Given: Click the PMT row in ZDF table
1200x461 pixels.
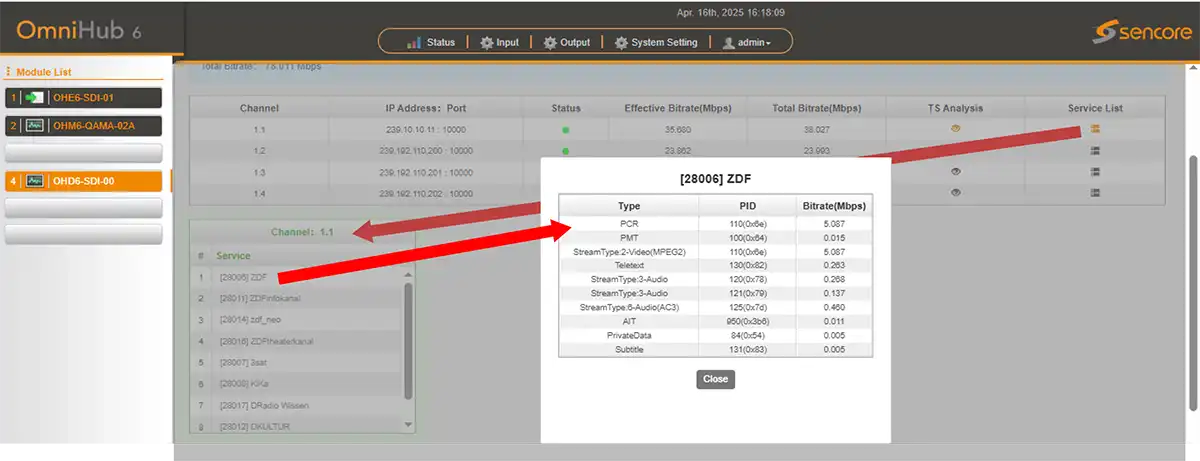Looking at the screenshot, I should coord(716,238).
